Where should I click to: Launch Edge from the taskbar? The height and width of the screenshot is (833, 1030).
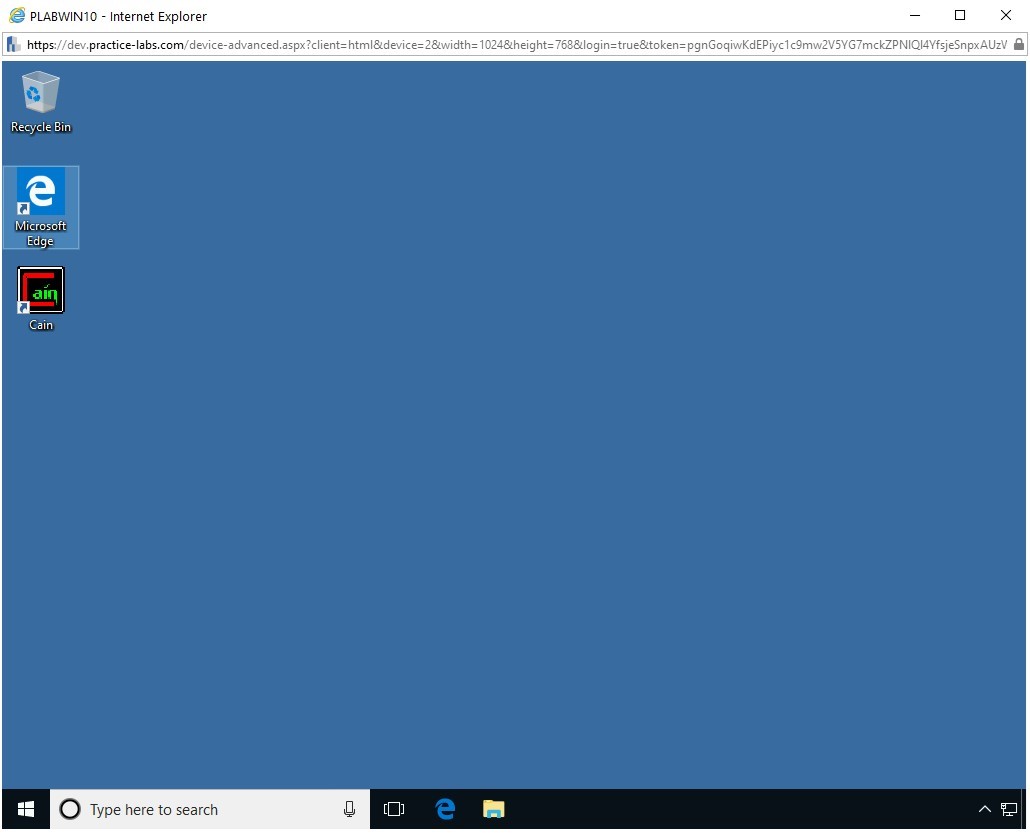point(444,809)
